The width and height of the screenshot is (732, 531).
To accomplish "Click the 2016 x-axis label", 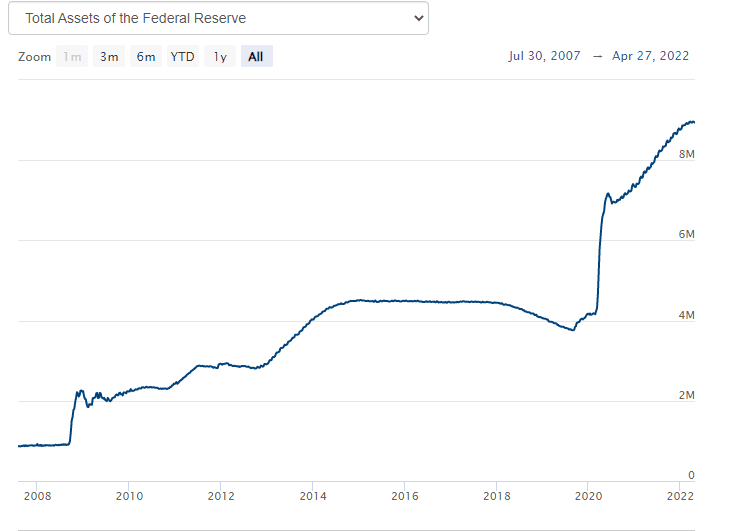I will coord(405,496).
